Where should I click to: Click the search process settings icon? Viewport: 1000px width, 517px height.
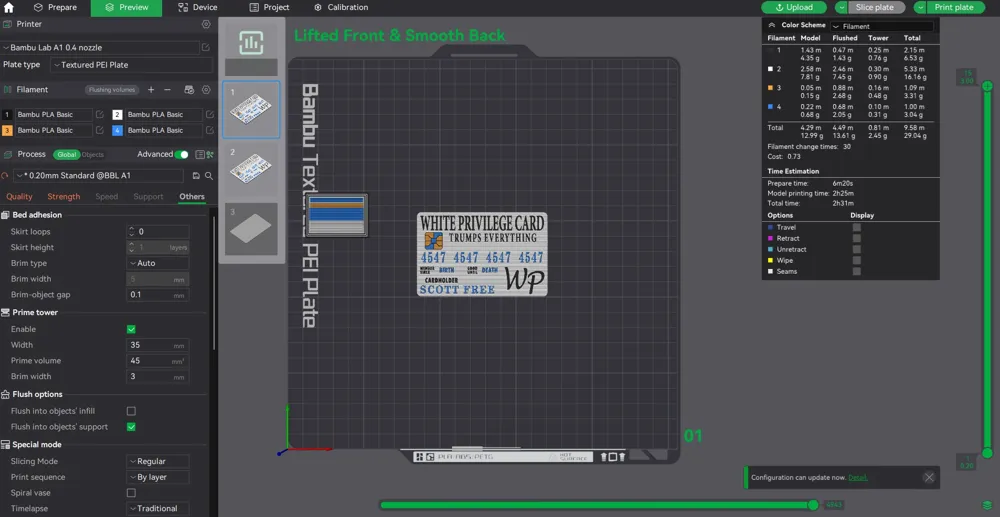tap(208, 175)
